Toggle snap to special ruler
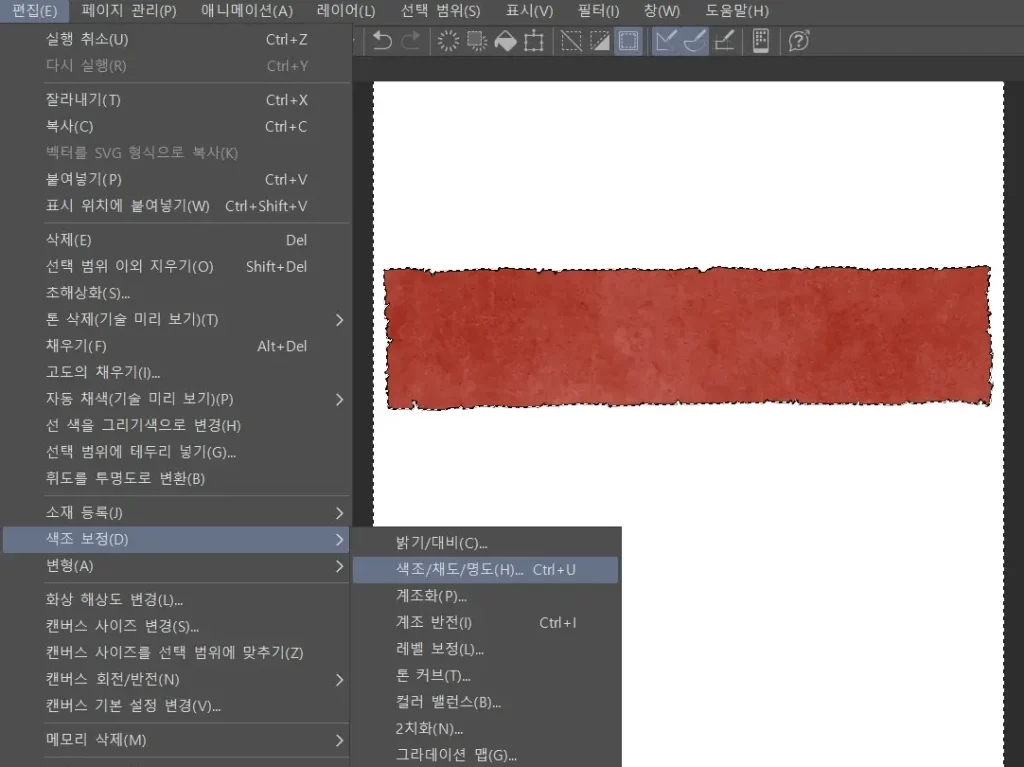The height and width of the screenshot is (767, 1024). 694,41
